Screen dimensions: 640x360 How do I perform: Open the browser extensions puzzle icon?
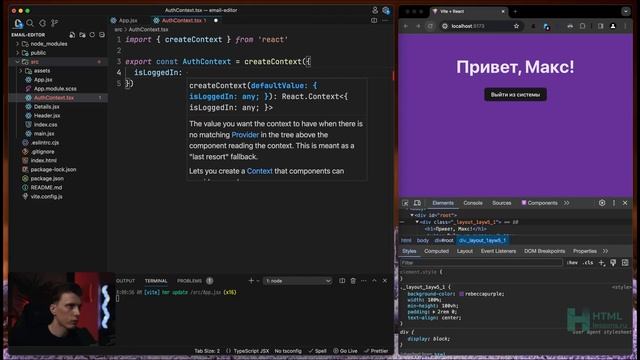pos(582,26)
